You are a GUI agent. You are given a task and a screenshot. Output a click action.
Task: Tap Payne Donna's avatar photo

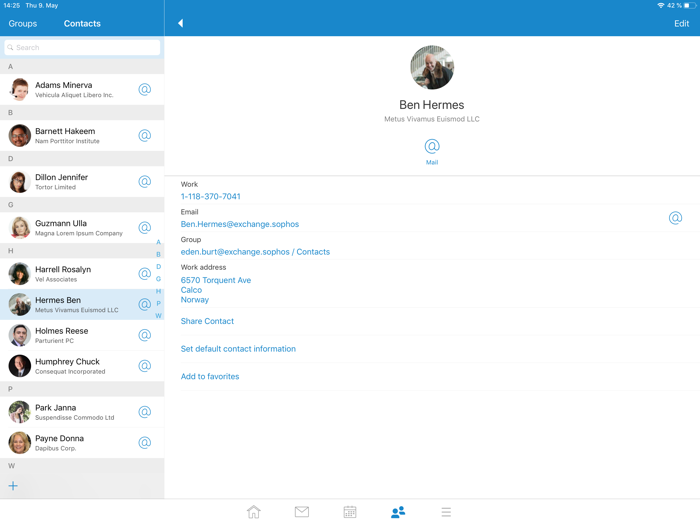coord(20,442)
